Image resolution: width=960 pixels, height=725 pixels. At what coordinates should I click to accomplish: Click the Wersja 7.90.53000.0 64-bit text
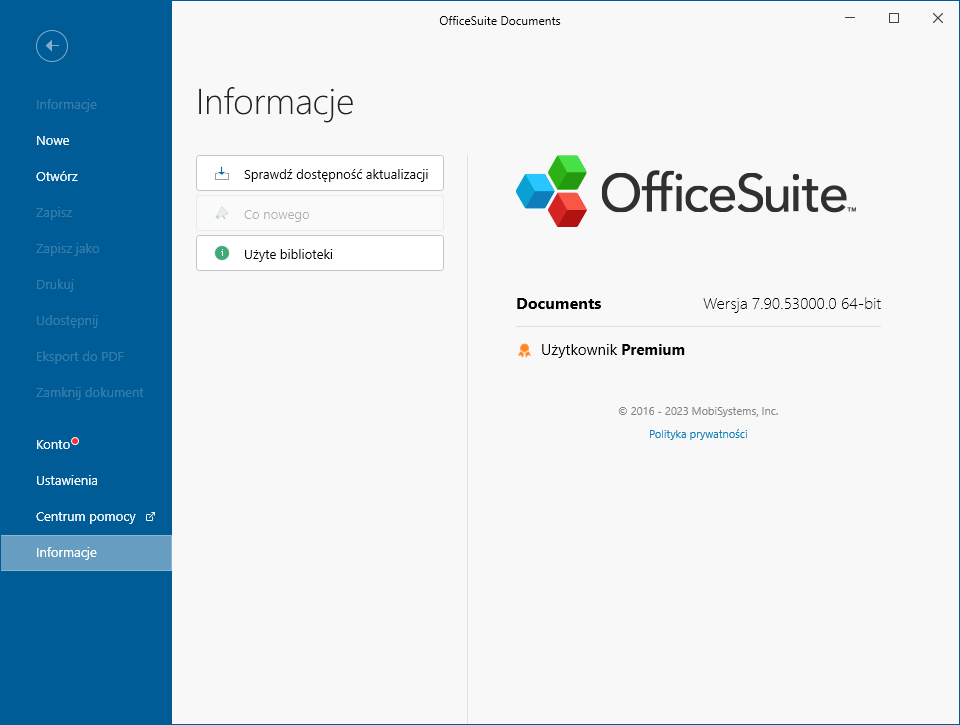792,304
